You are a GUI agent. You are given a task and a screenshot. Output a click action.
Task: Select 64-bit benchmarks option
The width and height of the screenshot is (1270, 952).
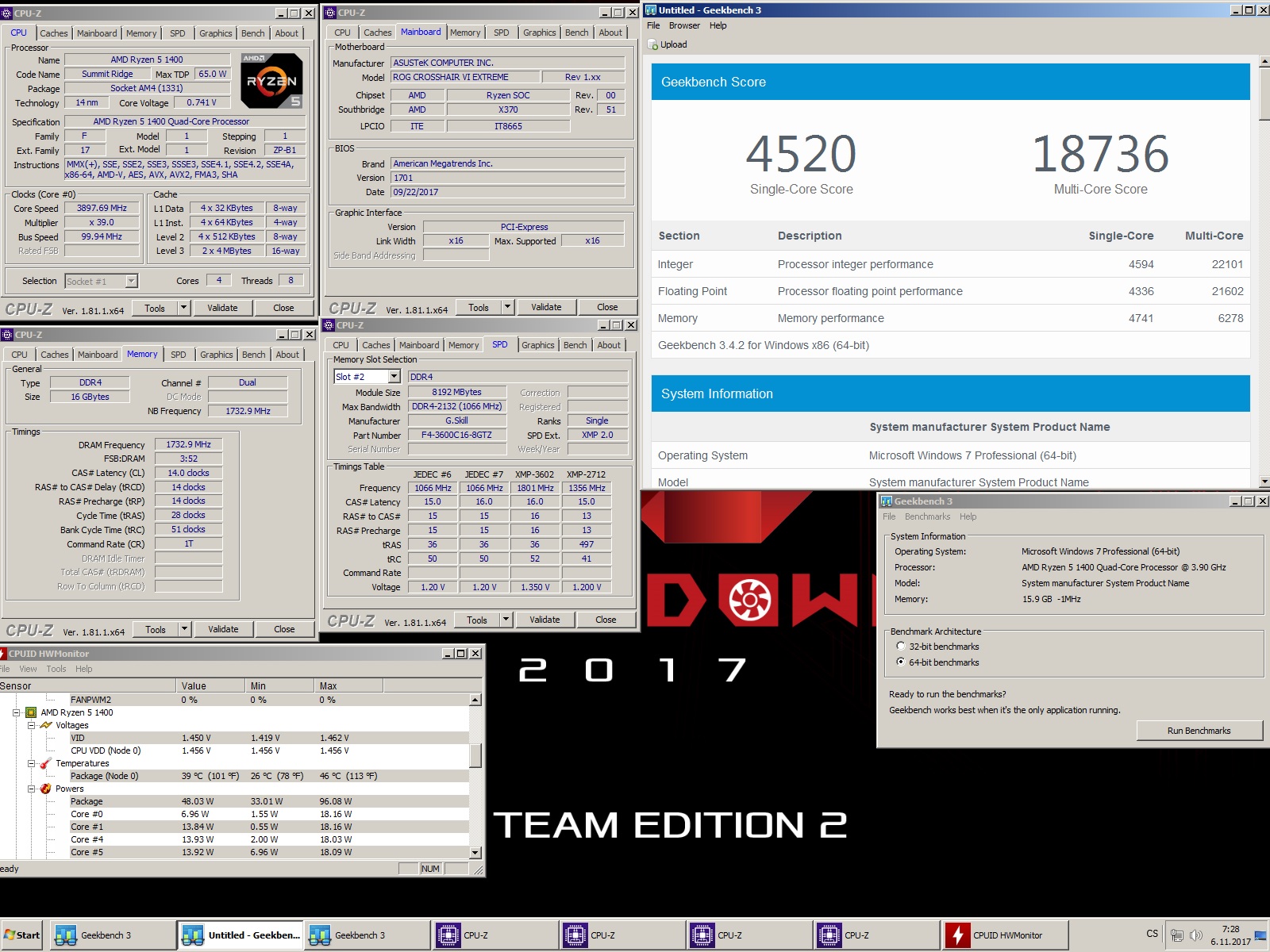pos(901,662)
